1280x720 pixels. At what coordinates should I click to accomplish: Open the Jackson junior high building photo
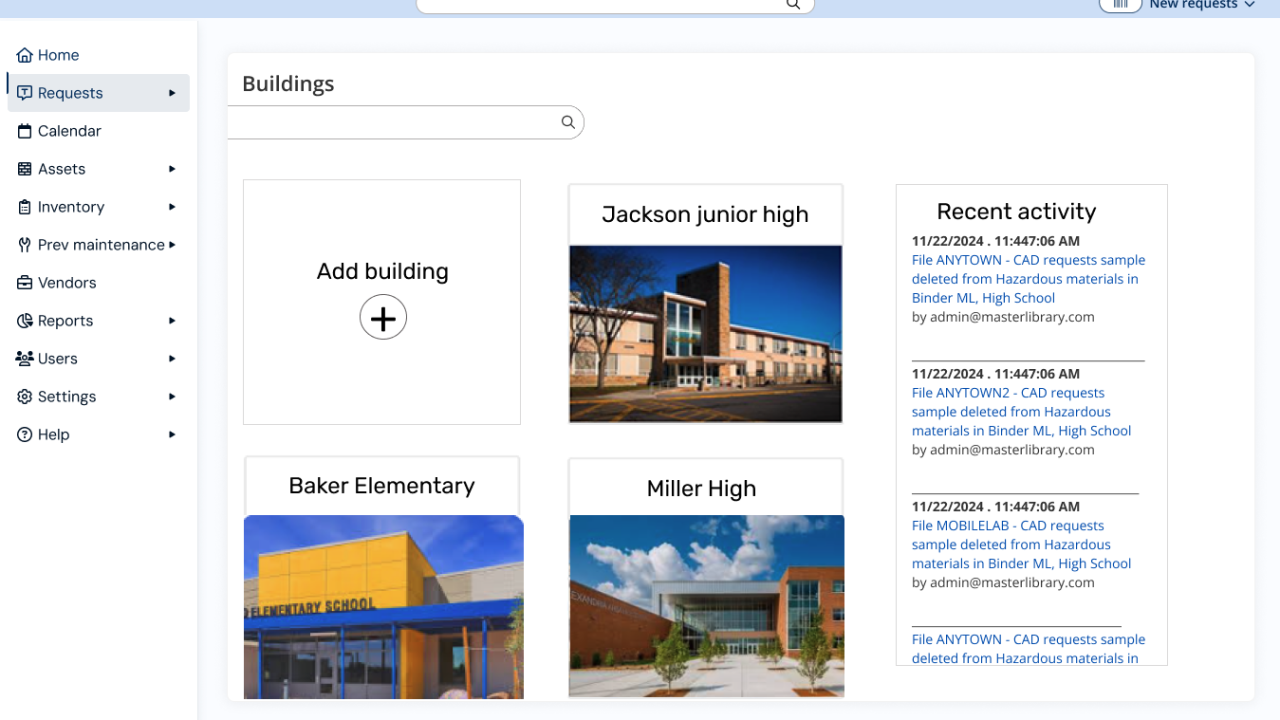(705, 334)
